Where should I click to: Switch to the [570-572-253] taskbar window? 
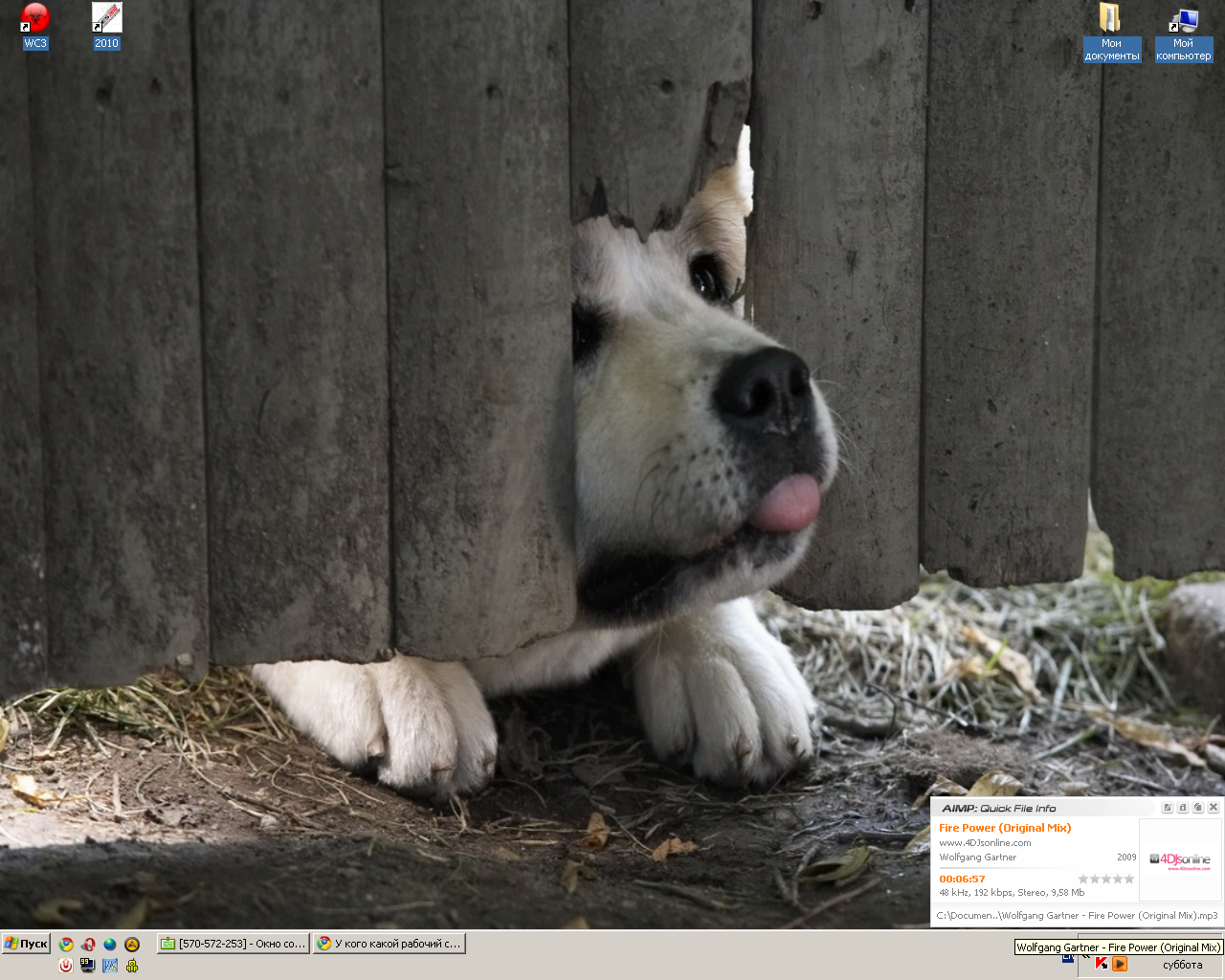234,944
